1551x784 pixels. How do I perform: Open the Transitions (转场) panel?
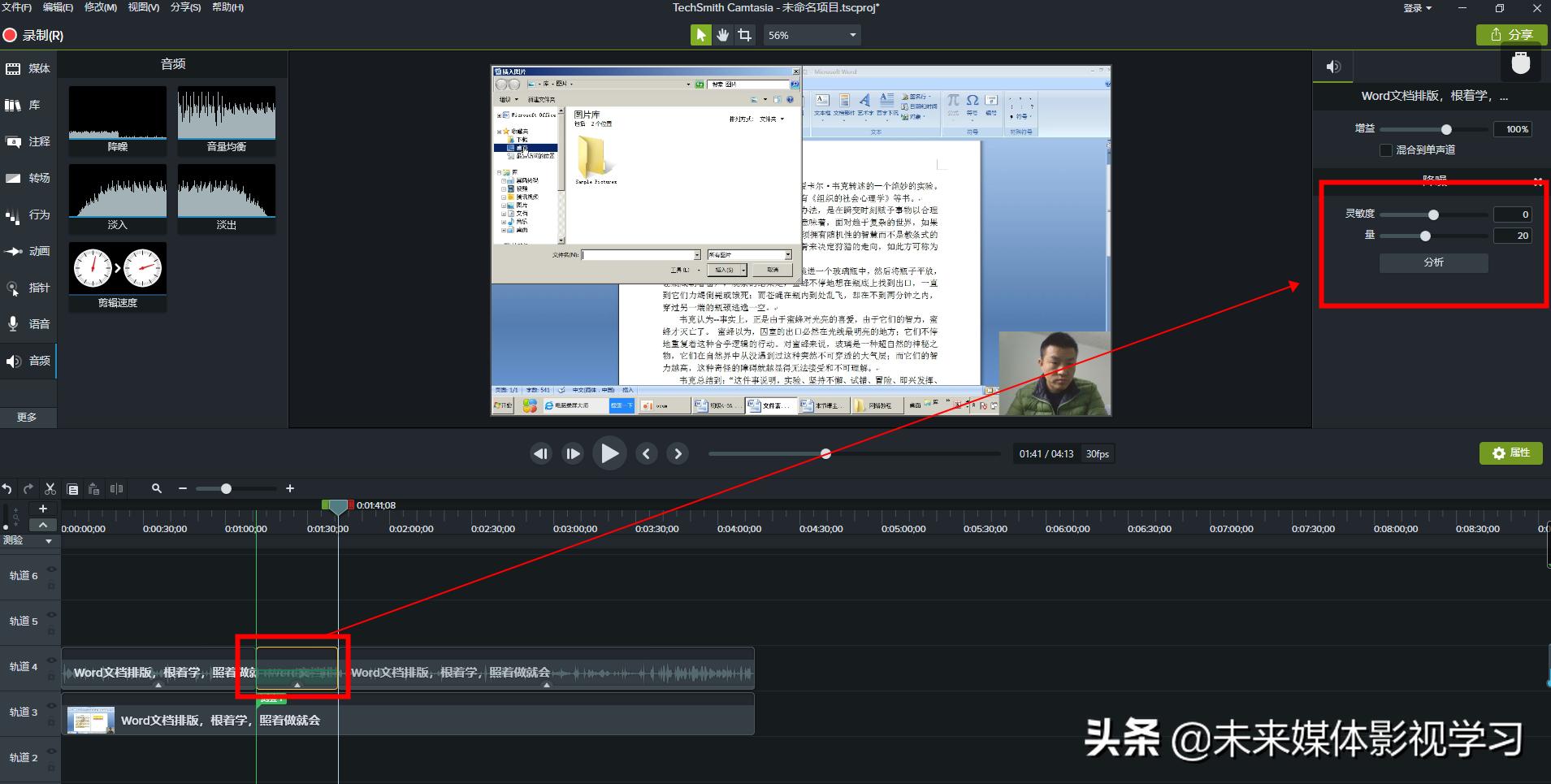[x=28, y=178]
